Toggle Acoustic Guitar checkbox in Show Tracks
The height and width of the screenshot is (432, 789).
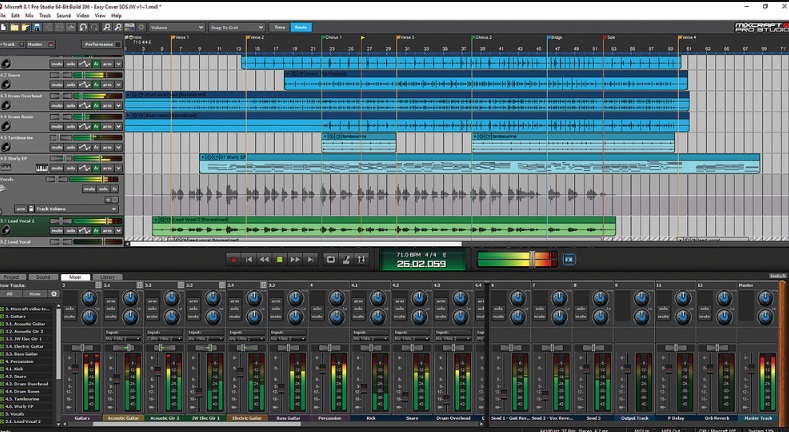point(2,324)
